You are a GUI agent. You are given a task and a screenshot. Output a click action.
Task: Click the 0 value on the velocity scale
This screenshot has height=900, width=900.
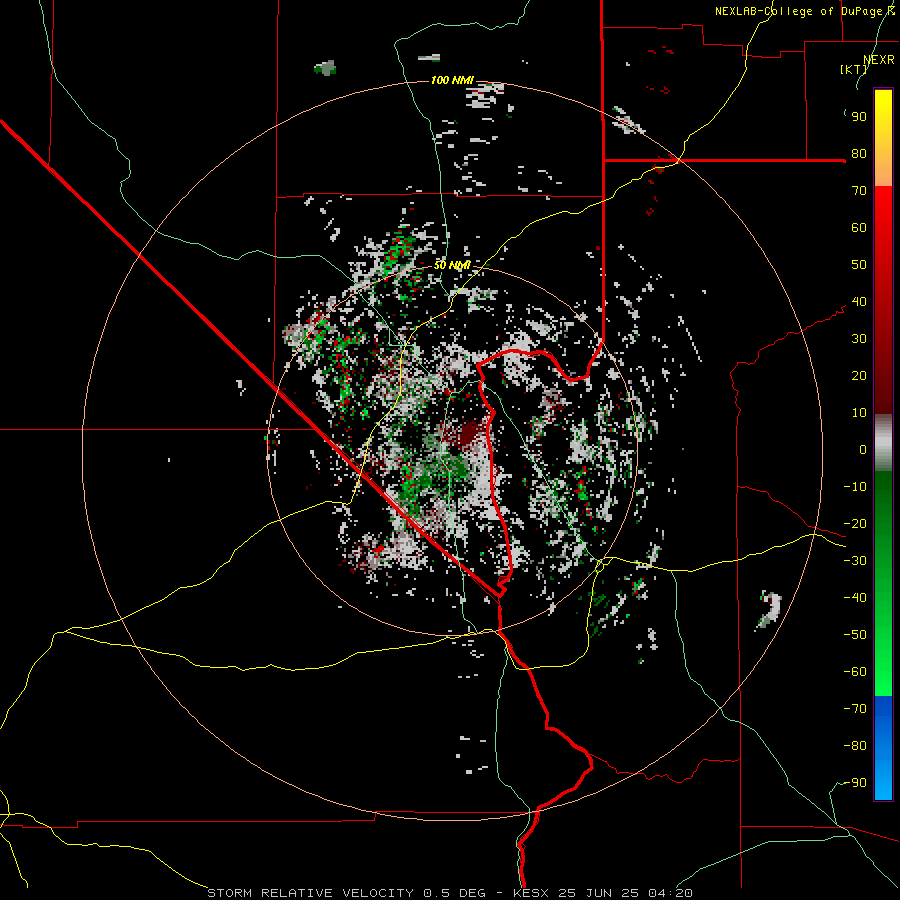pyautogui.click(x=863, y=450)
